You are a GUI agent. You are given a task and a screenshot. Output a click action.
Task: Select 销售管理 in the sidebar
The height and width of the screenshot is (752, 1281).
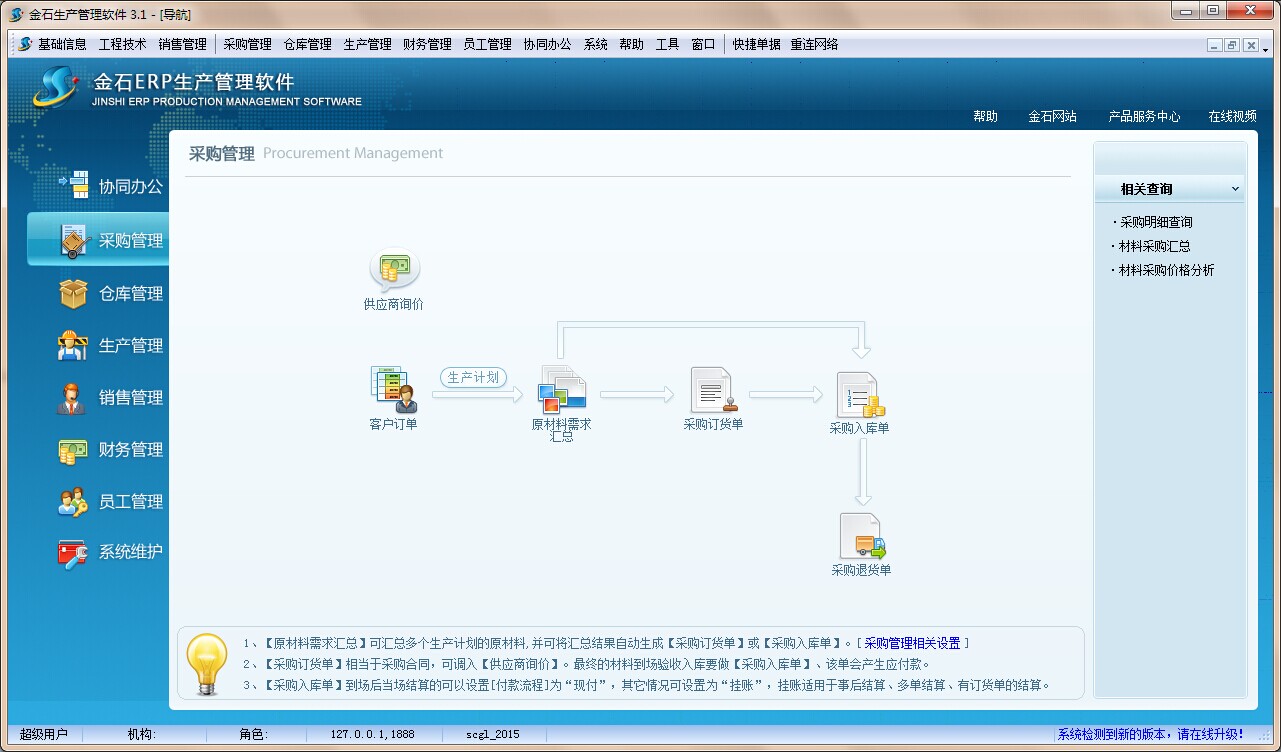click(110, 397)
